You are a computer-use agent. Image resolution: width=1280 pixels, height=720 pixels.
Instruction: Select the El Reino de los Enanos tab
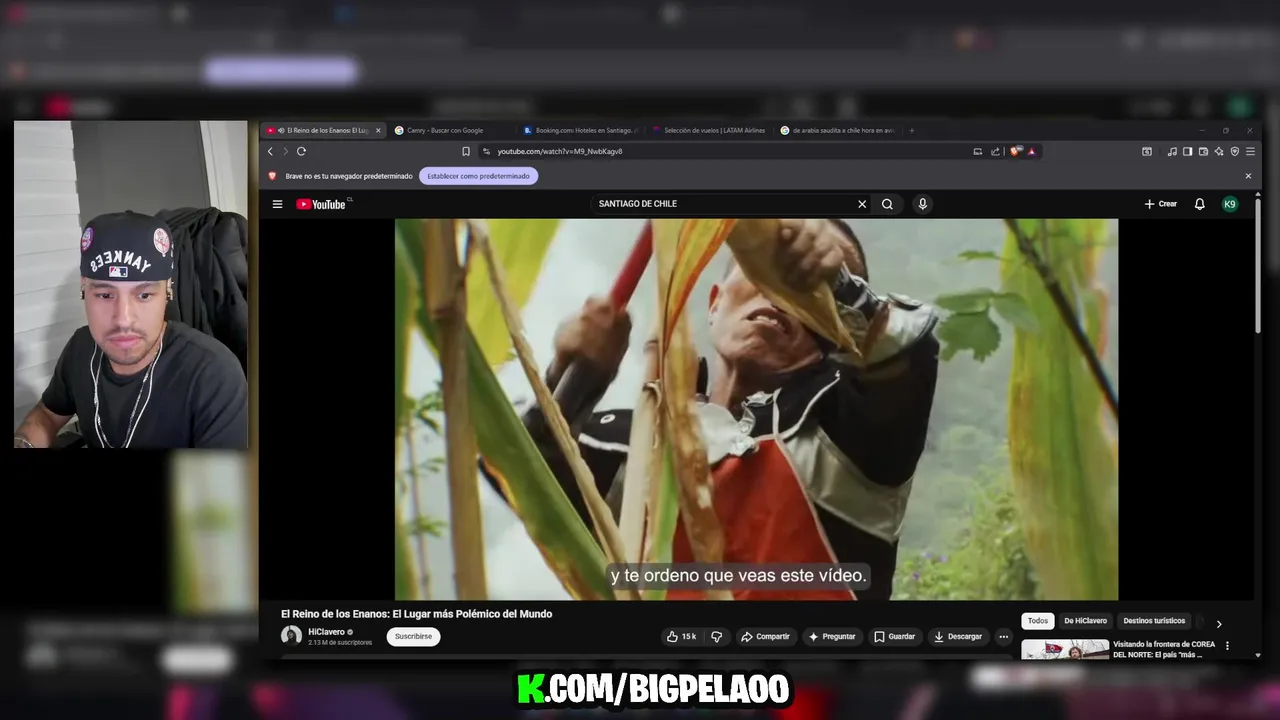(322, 130)
